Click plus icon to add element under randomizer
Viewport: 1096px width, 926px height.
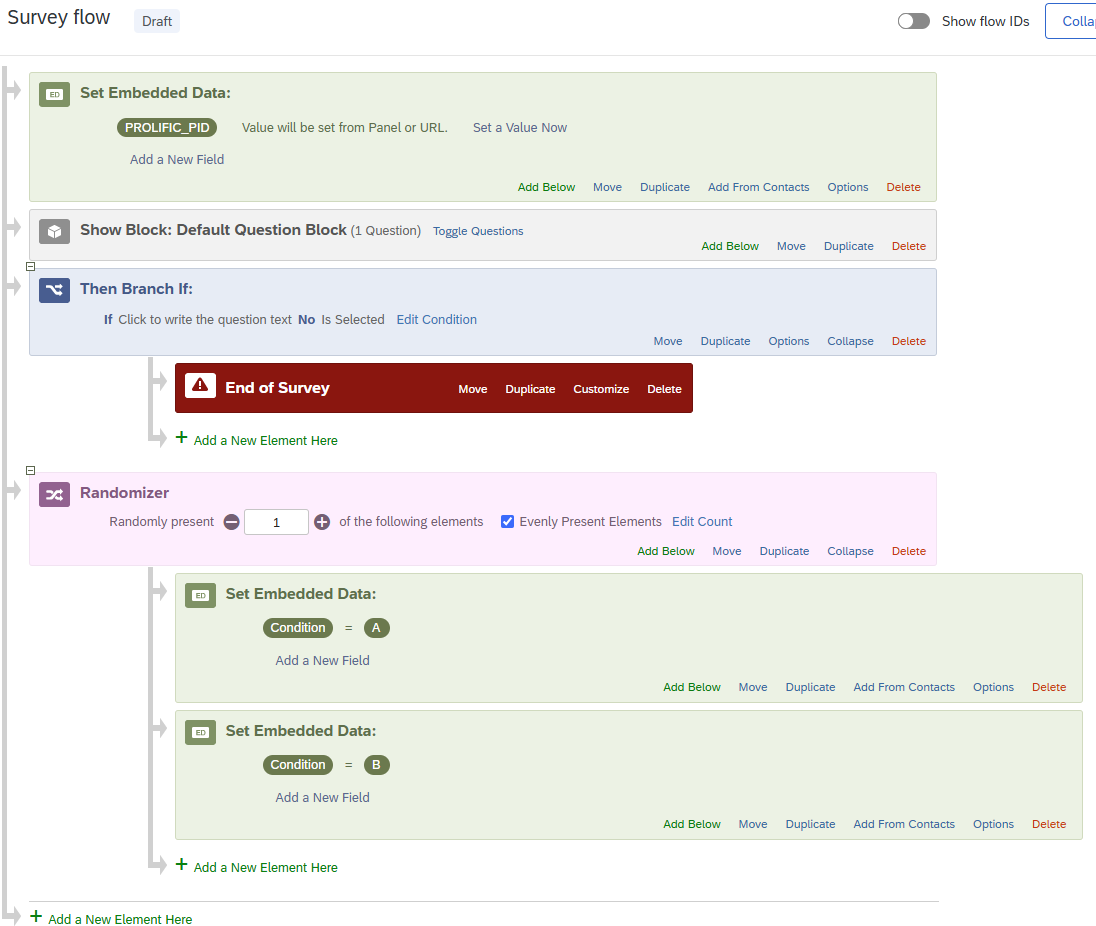coord(182,864)
